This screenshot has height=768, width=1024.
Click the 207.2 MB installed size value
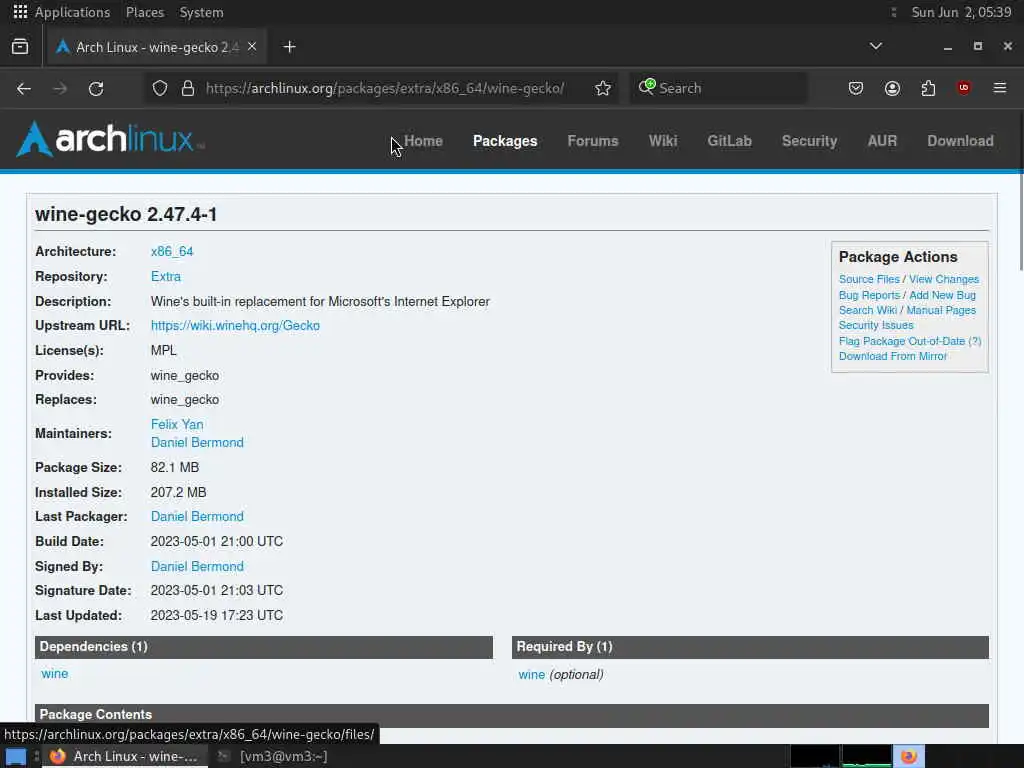[x=178, y=492]
